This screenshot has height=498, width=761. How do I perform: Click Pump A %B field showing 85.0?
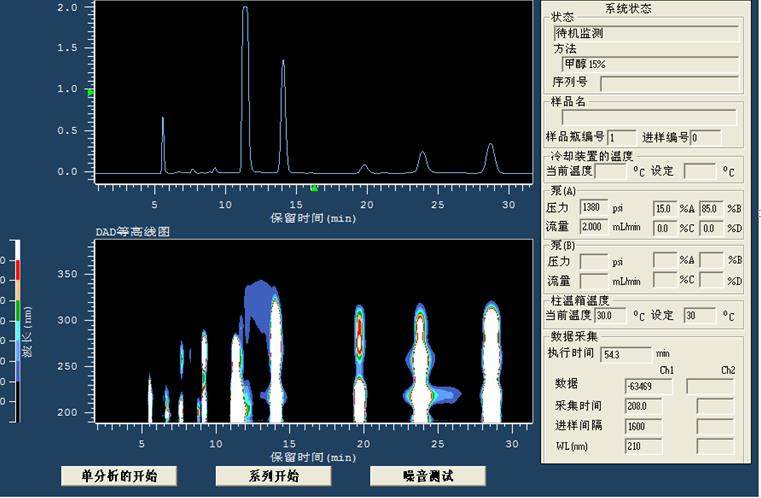click(711, 209)
